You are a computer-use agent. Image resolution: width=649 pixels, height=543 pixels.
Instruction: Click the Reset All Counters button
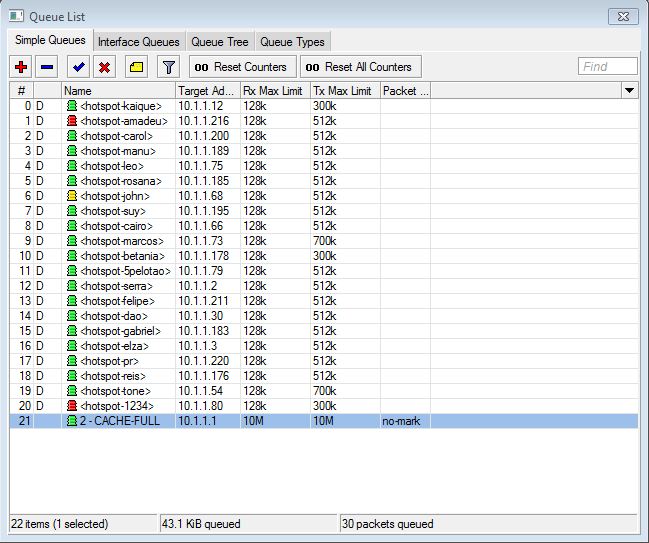coord(361,67)
